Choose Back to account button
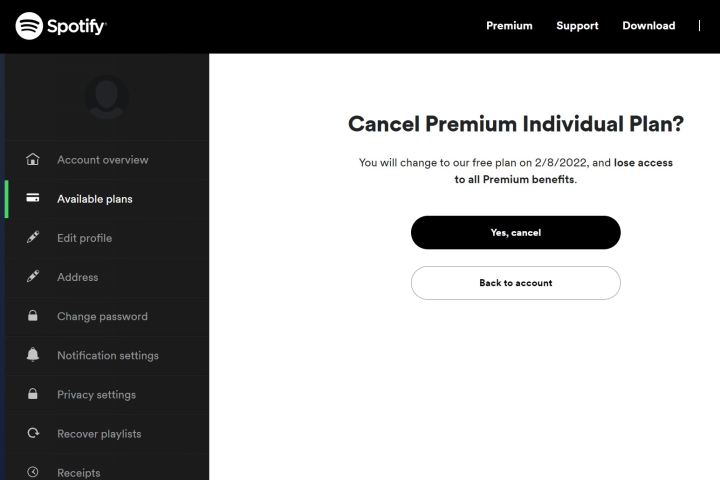The height and width of the screenshot is (480, 720). [516, 283]
